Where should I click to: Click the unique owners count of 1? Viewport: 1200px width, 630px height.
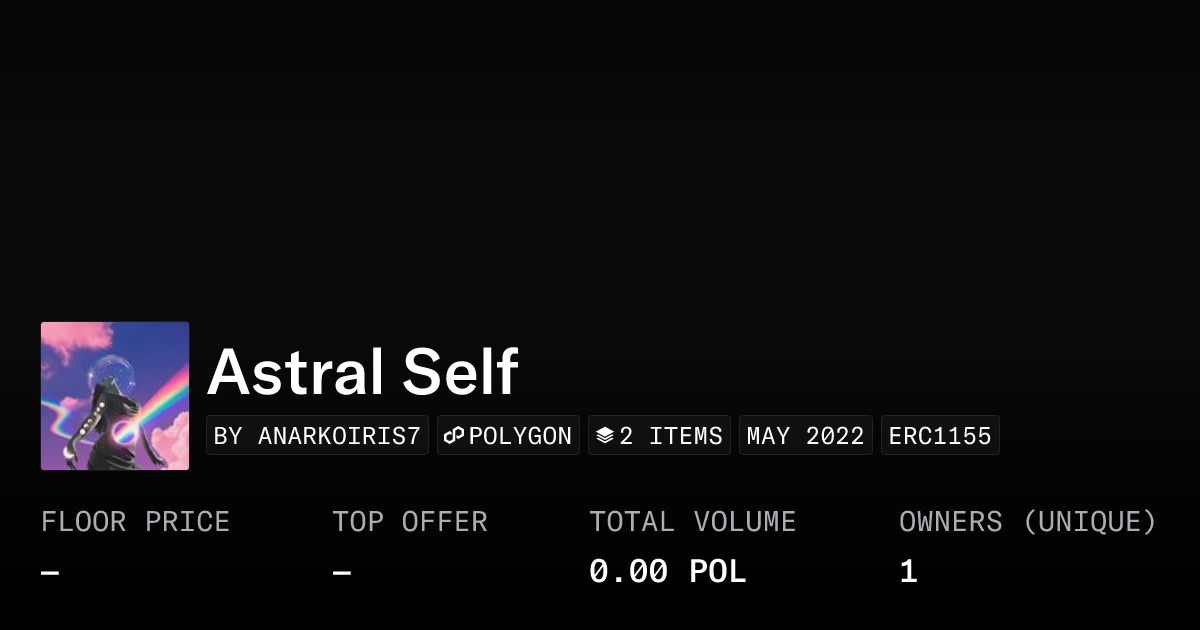908,572
